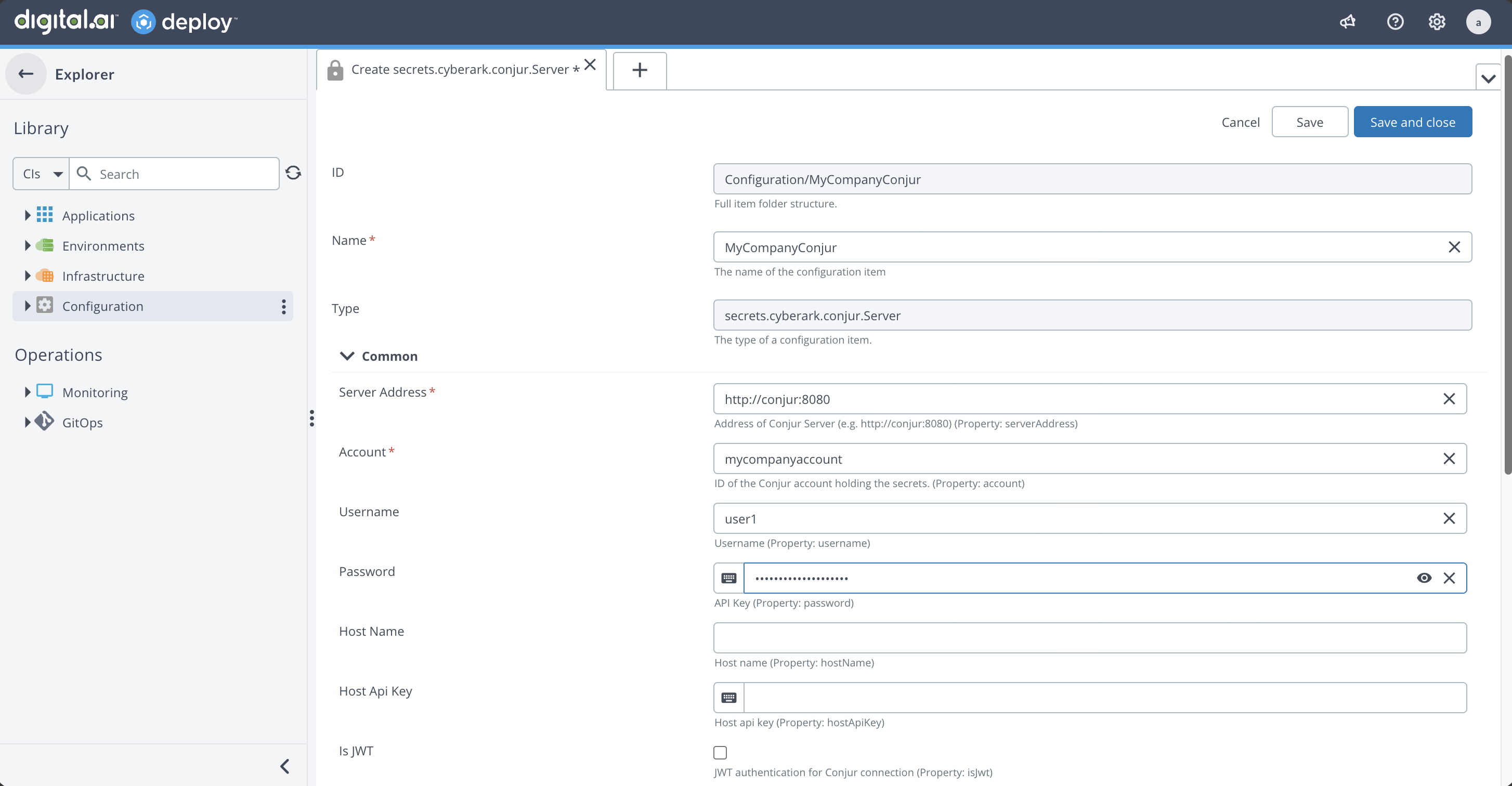The width and height of the screenshot is (1512, 786).
Task: Select Configuration in the Library tree
Action: (103, 306)
